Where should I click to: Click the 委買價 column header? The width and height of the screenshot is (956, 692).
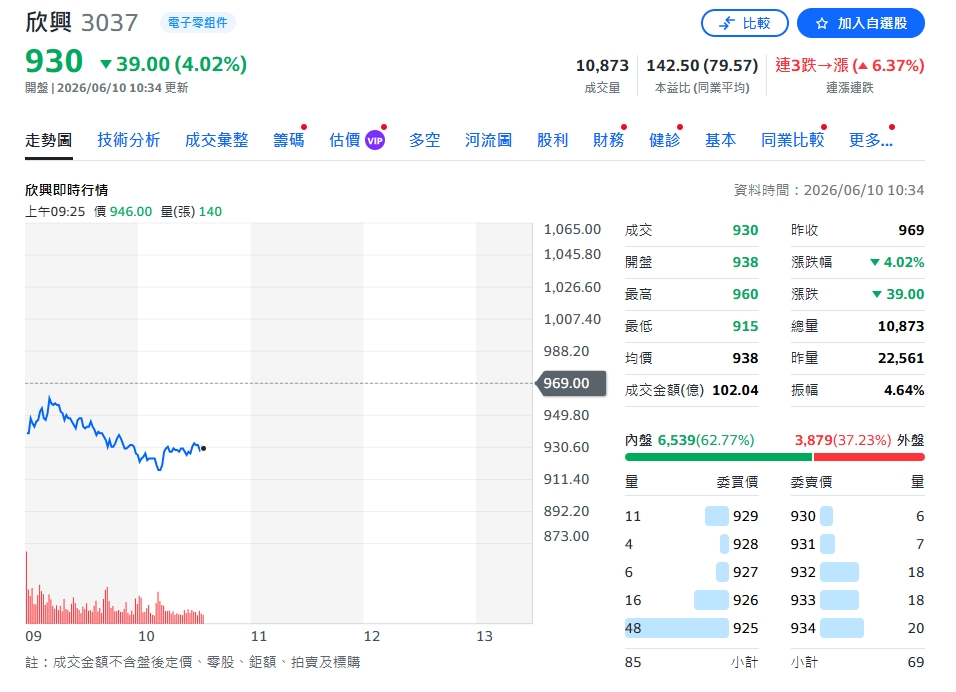pyautogui.click(x=737, y=482)
